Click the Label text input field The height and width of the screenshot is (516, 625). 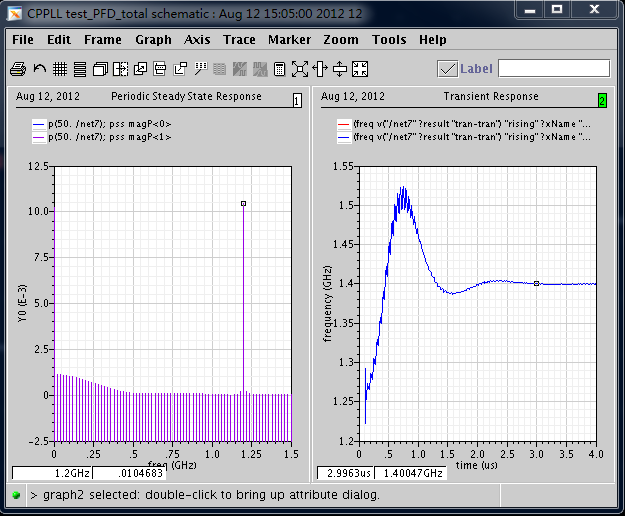coord(554,69)
